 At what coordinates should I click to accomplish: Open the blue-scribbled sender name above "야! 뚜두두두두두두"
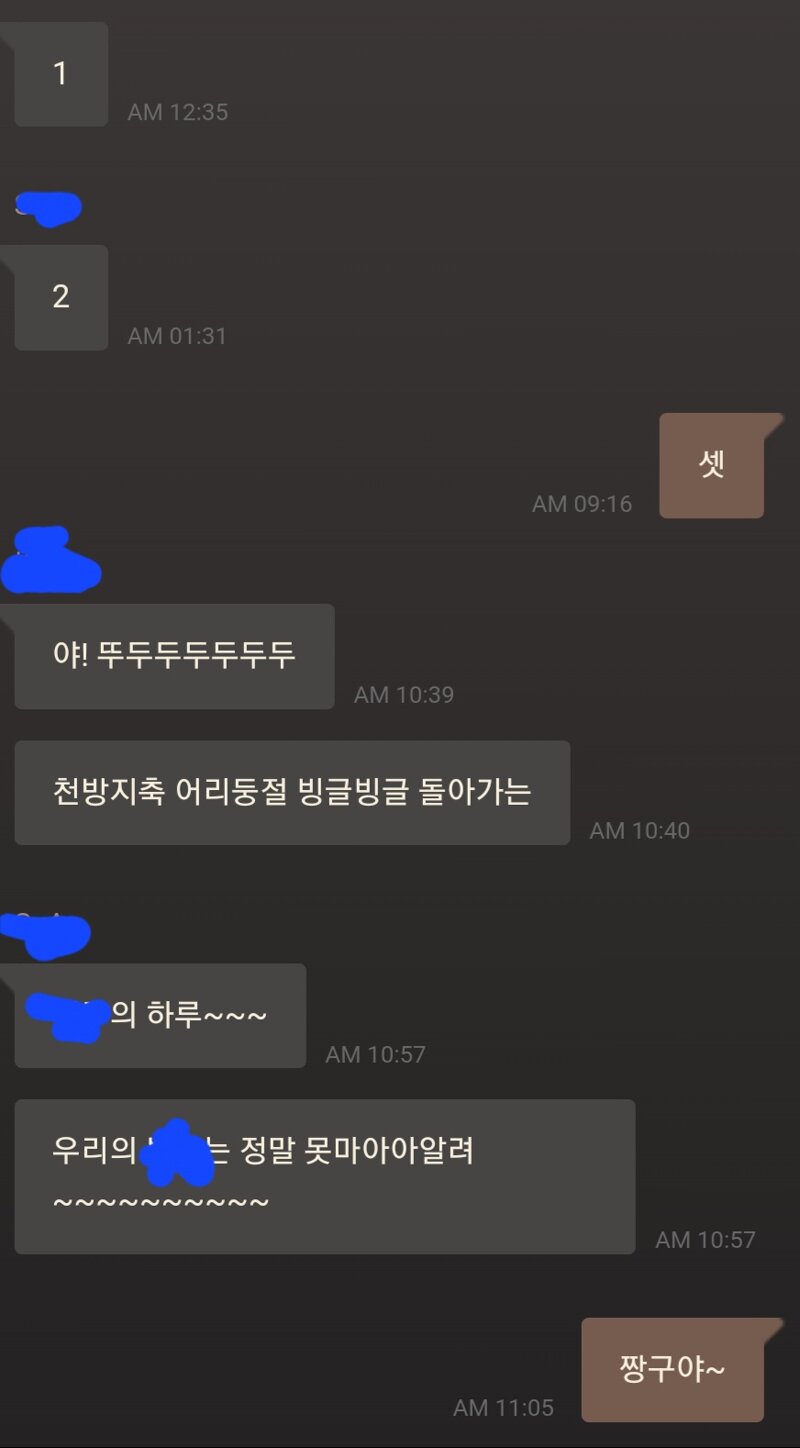pos(52,561)
